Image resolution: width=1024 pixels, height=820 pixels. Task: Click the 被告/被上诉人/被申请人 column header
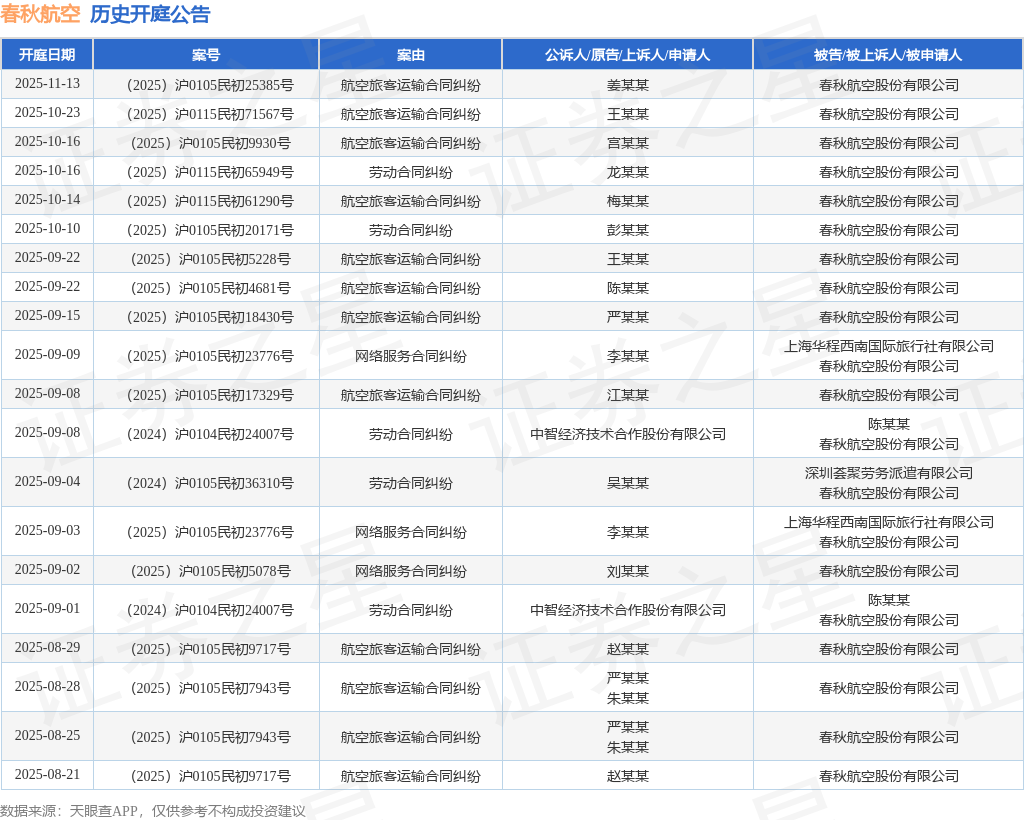888,55
